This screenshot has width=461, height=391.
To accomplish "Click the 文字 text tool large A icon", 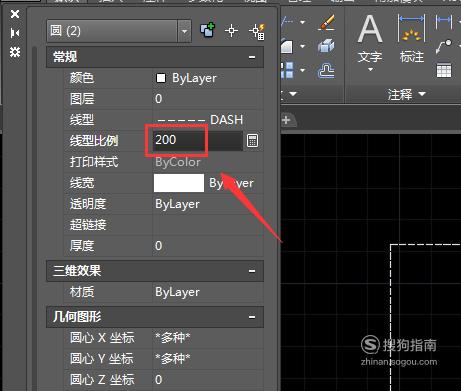I will [x=370, y=29].
